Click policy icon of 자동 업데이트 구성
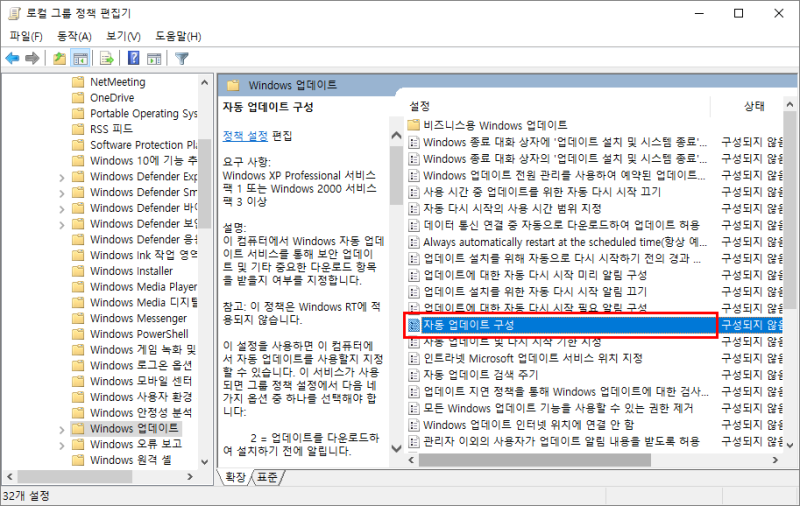This screenshot has width=800, height=506. click(414, 325)
